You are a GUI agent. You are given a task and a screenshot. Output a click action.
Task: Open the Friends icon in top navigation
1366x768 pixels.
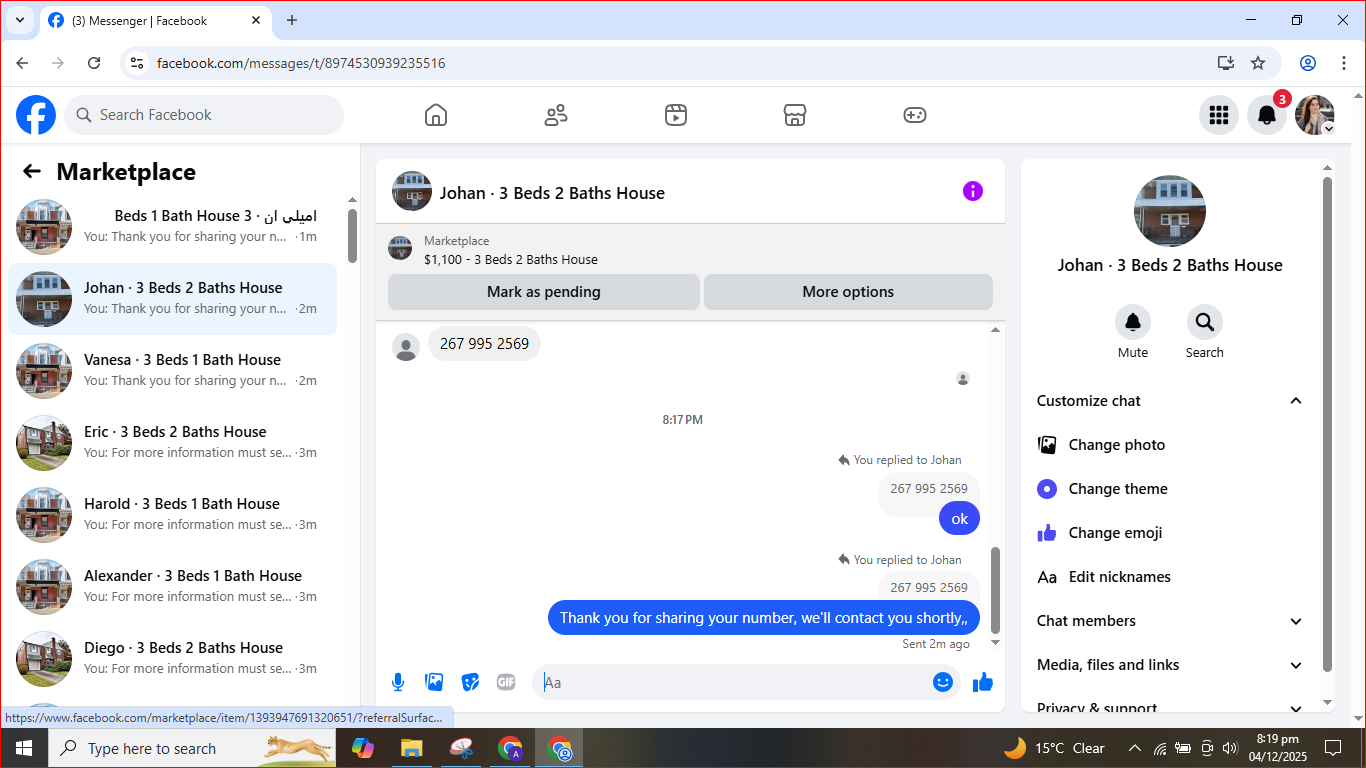pyautogui.click(x=556, y=115)
